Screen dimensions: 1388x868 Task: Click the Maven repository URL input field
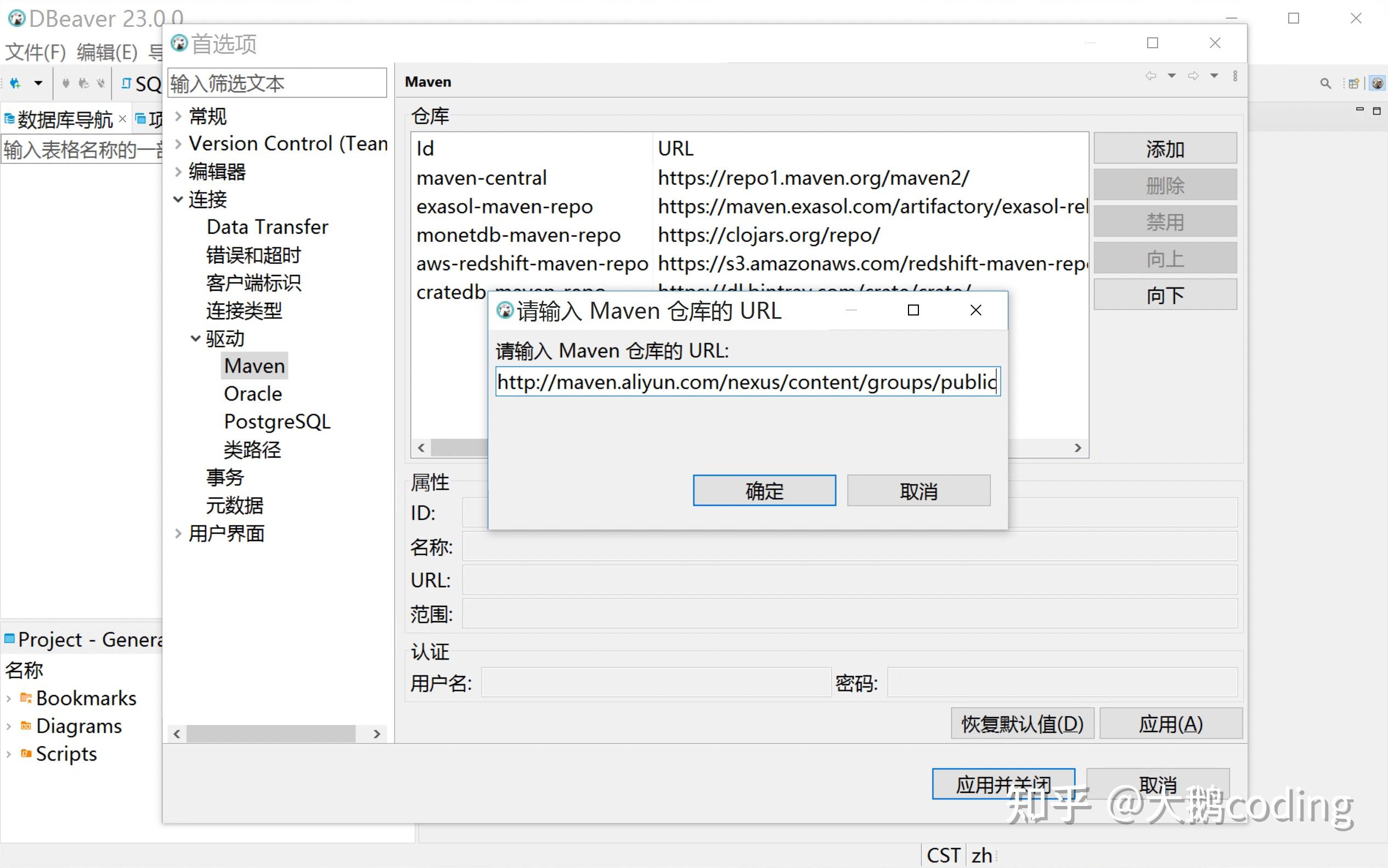[x=746, y=382]
